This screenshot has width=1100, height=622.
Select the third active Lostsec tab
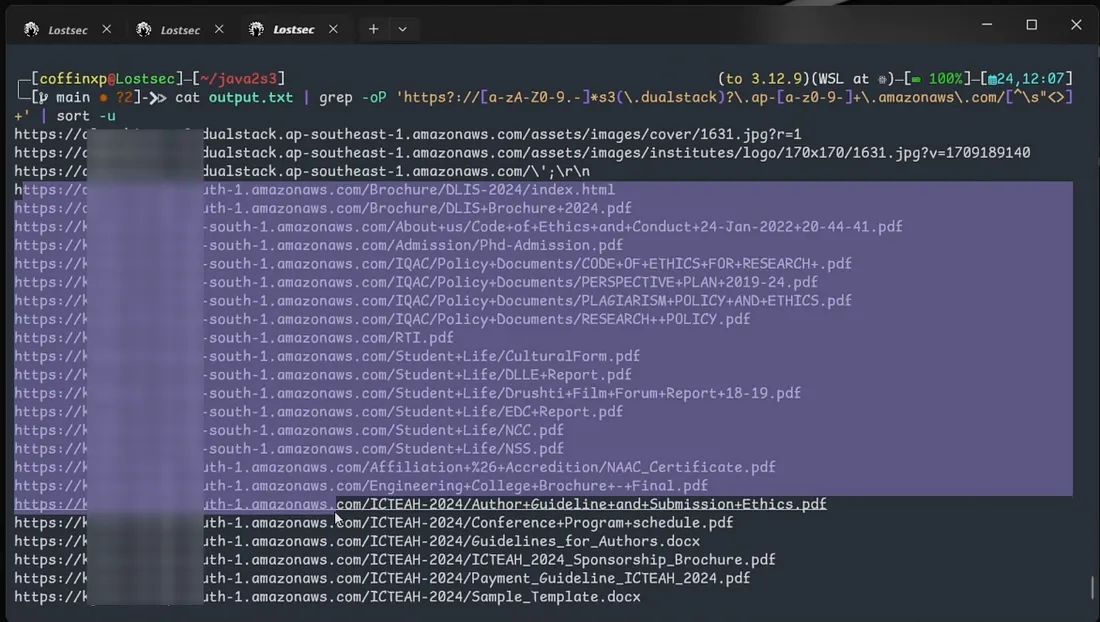tap(293, 29)
